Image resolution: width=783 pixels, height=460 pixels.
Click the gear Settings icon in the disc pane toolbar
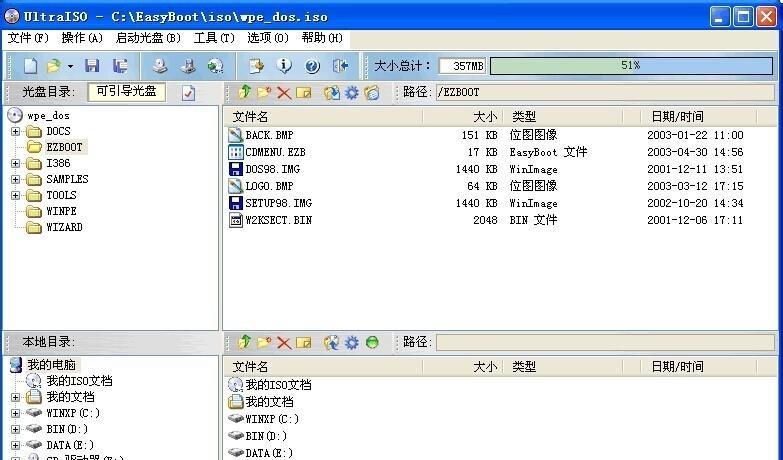(352, 92)
